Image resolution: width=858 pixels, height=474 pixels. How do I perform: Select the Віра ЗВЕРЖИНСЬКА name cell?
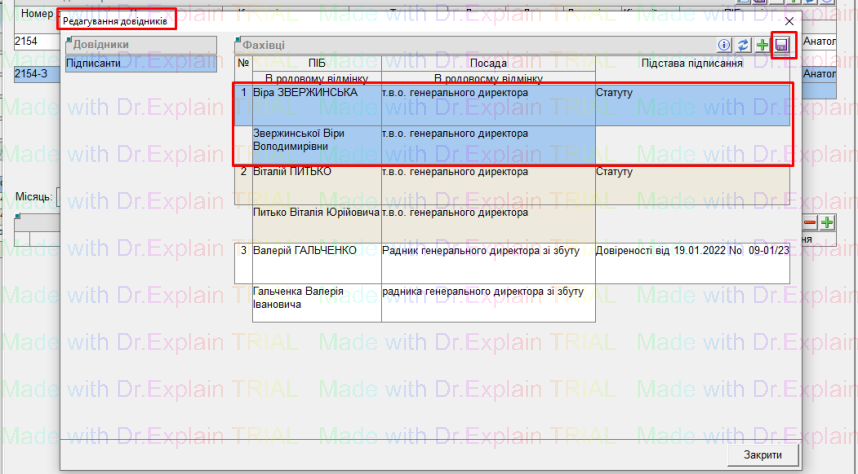[316, 93]
